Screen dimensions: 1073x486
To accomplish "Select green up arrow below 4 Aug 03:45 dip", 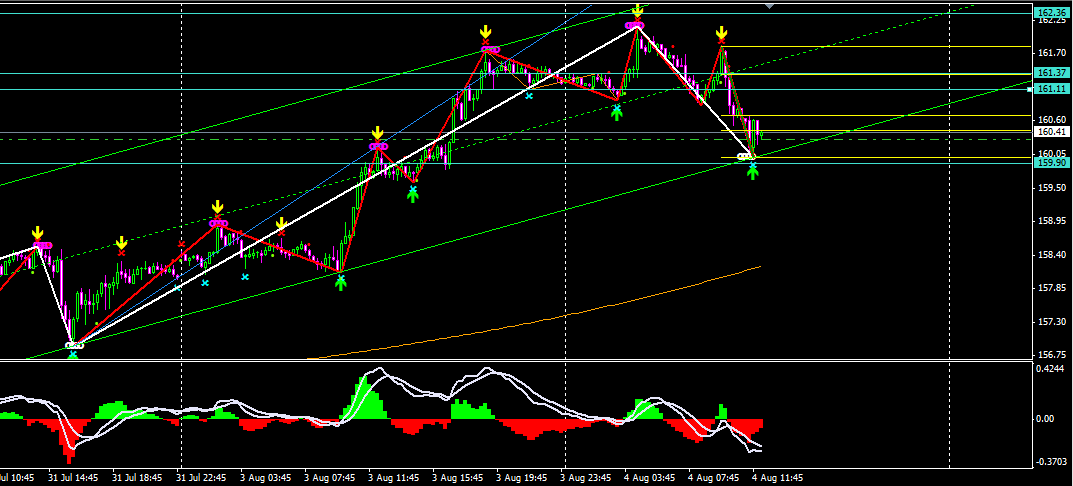I will pos(617,112).
